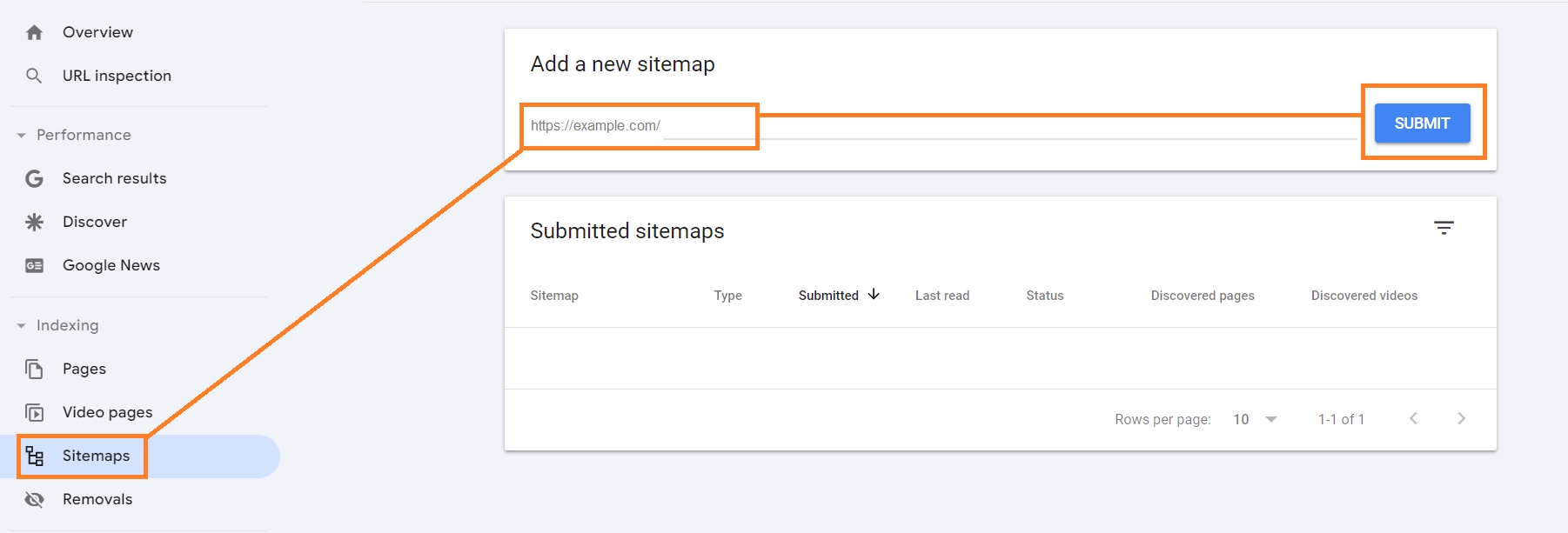1568x533 pixels.
Task: Open the Rows per page dropdown
Action: (1254, 418)
